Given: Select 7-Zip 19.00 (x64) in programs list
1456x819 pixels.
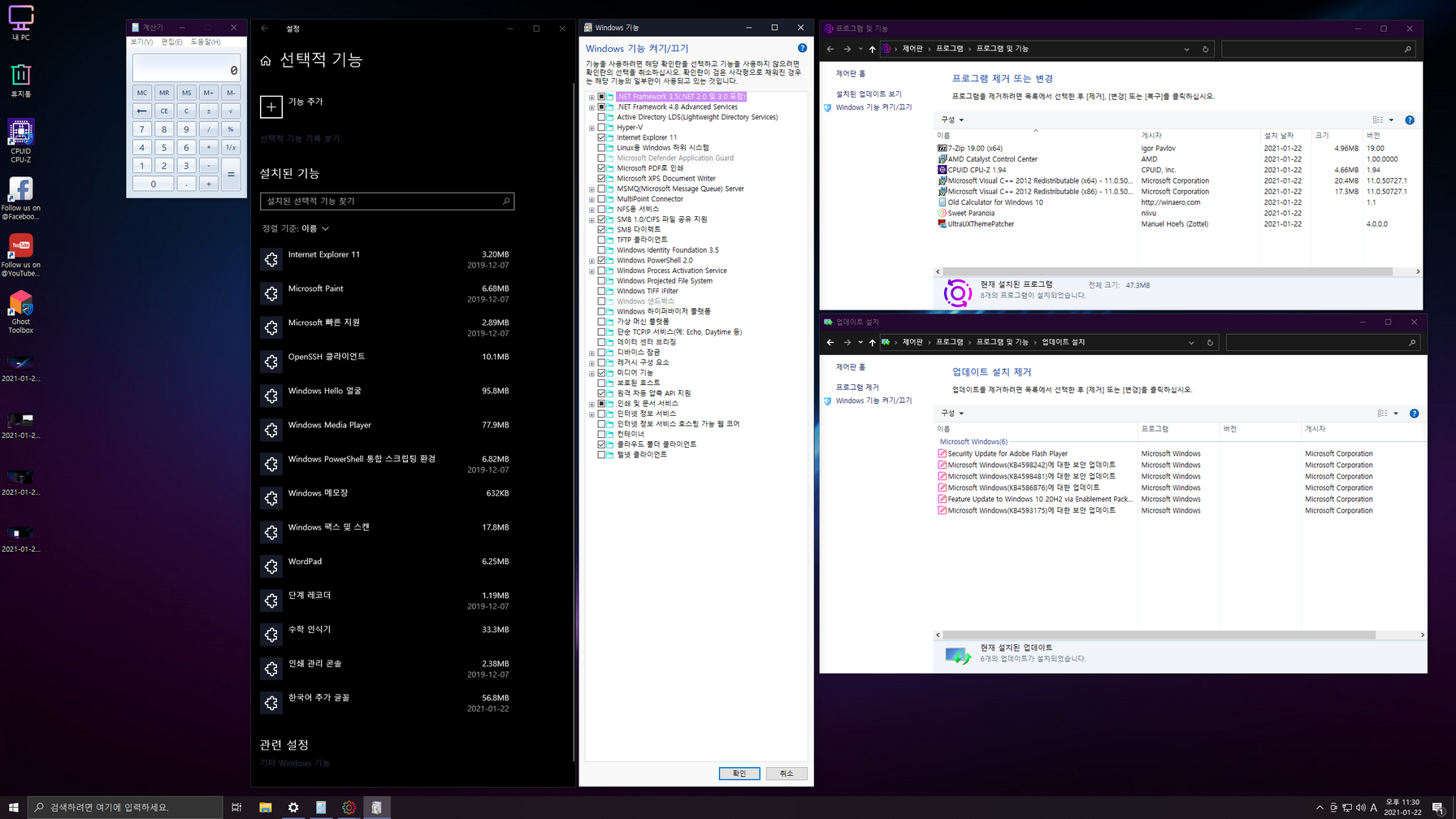Looking at the screenshot, I should 975,149.
